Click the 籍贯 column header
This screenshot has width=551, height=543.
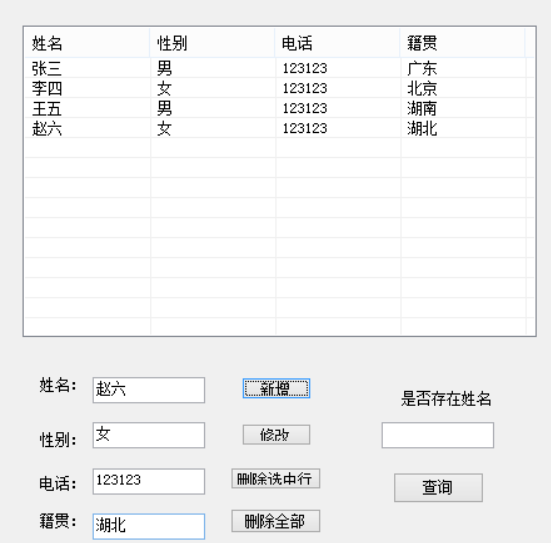click(x=462, y=43)
